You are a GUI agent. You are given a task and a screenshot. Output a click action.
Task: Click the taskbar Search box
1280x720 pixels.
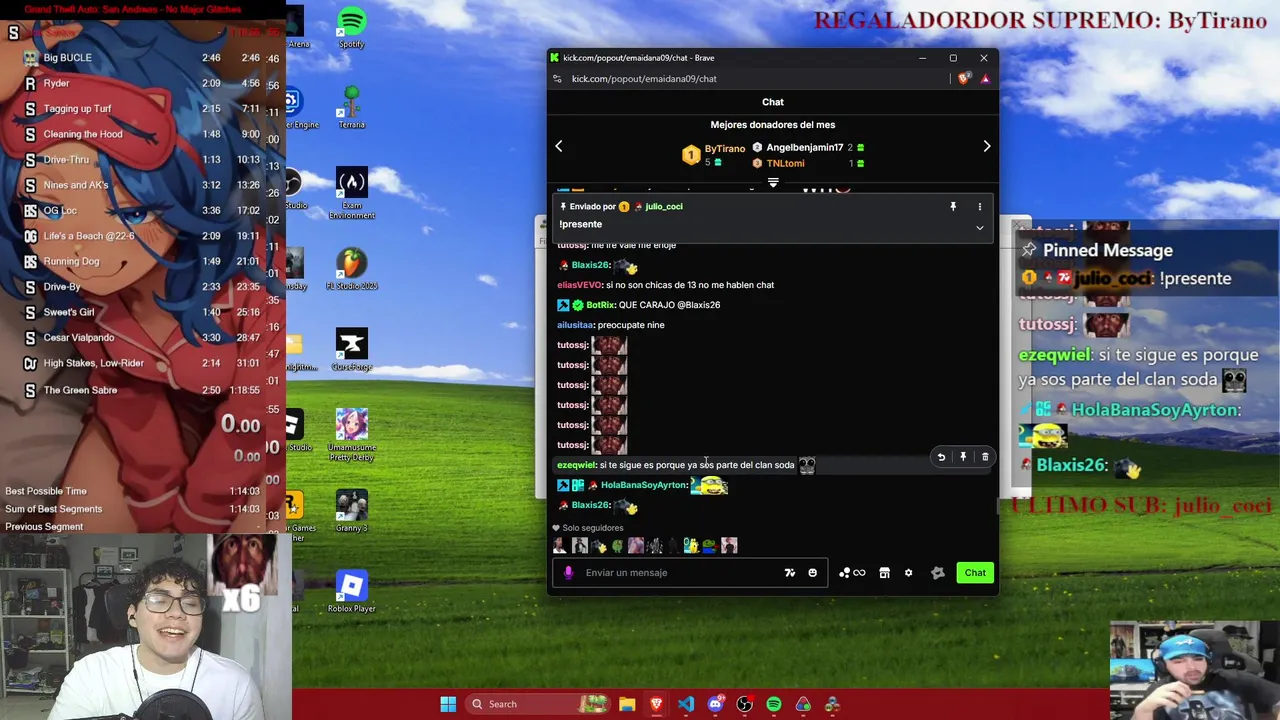tap(538, 704)
